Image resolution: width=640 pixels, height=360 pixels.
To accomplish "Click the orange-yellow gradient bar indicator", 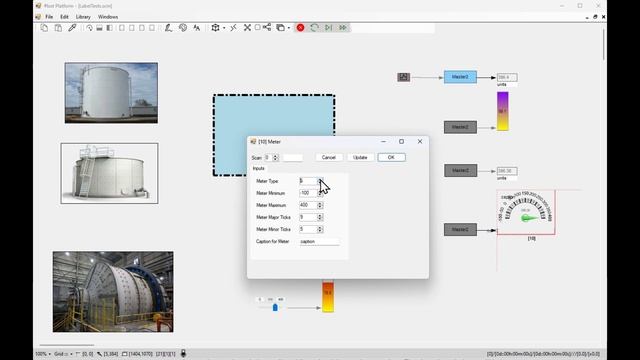I will [x=328, y=297].
